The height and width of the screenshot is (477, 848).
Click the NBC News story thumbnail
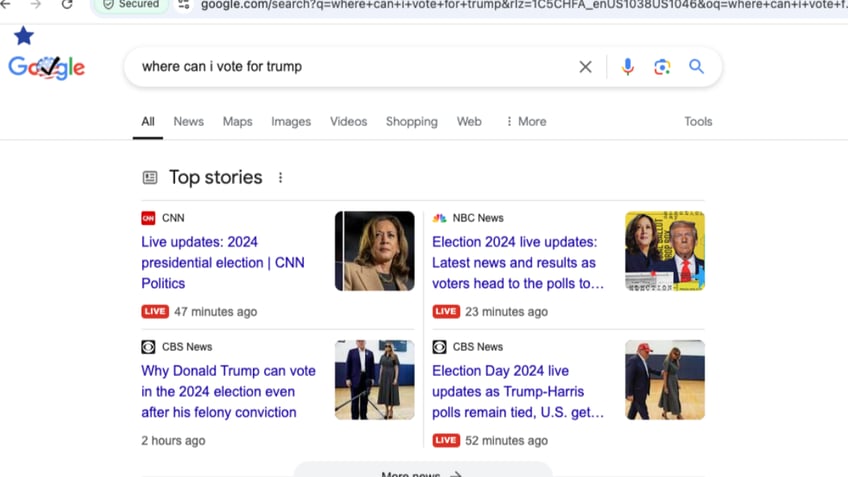[665, 251]
